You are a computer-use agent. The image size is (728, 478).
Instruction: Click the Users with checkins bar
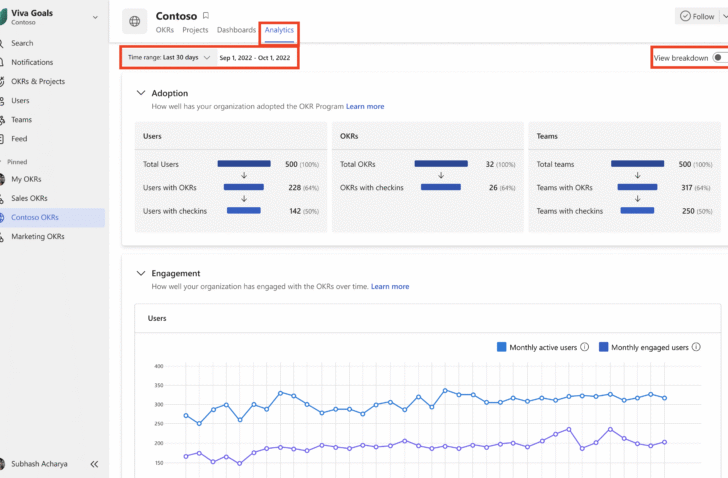pyautogui.click(x=244, y=210)
